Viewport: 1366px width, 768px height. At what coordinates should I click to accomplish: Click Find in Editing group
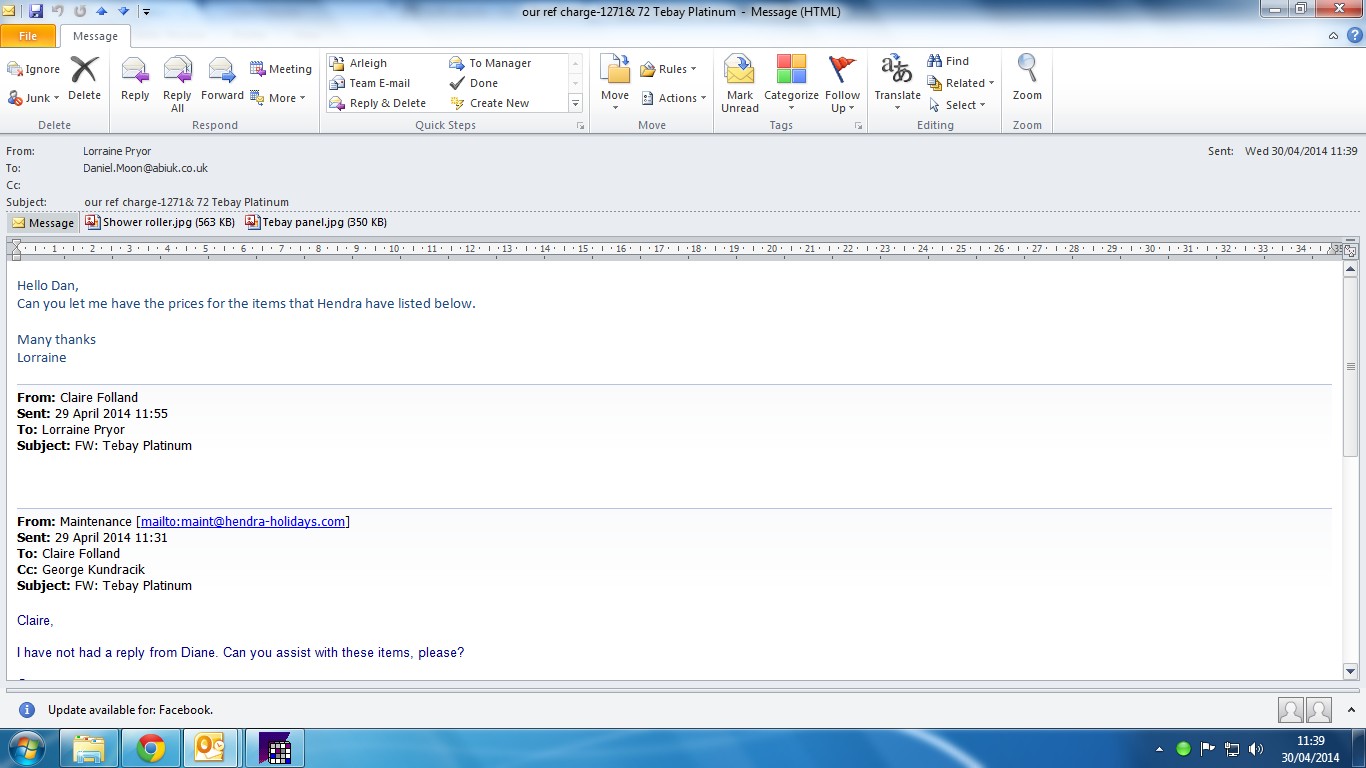948,61
